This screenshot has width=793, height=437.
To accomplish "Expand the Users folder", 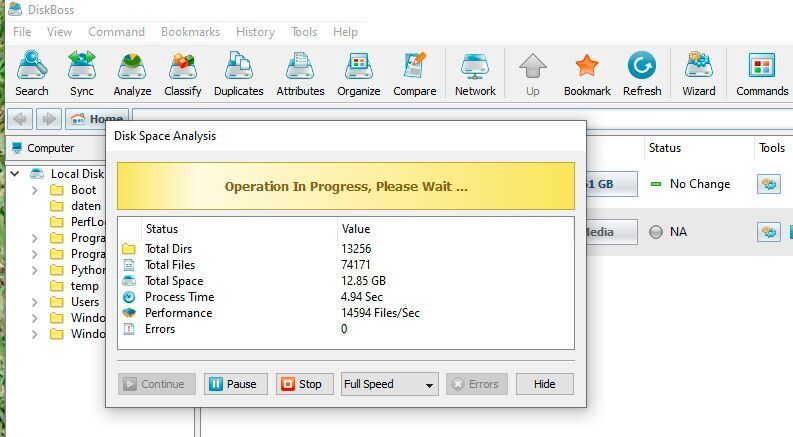I will [x=34, y=302].
